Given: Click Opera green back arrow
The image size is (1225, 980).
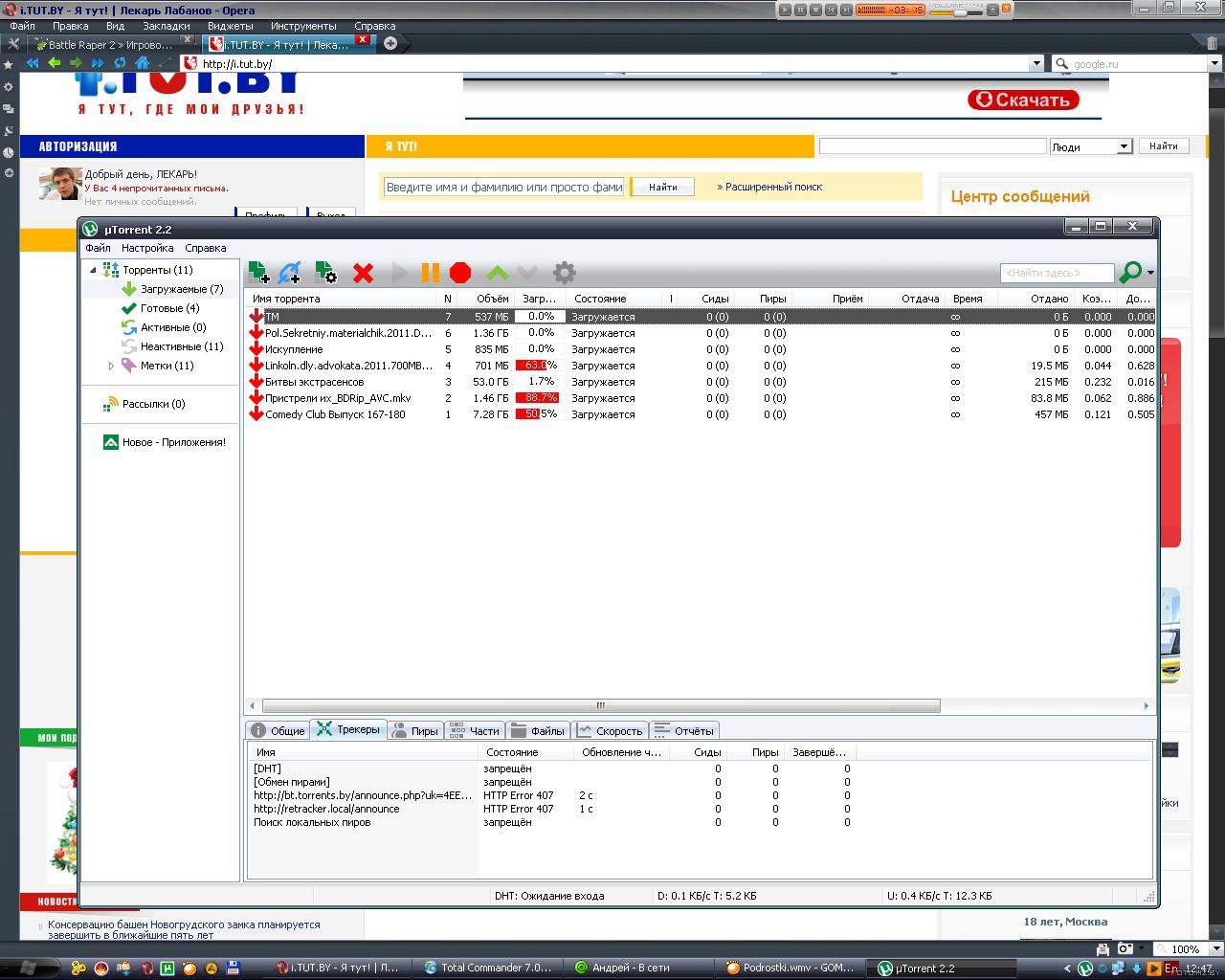Looking at the screenshot, I should pyautogui.click(x=55, y=63).
